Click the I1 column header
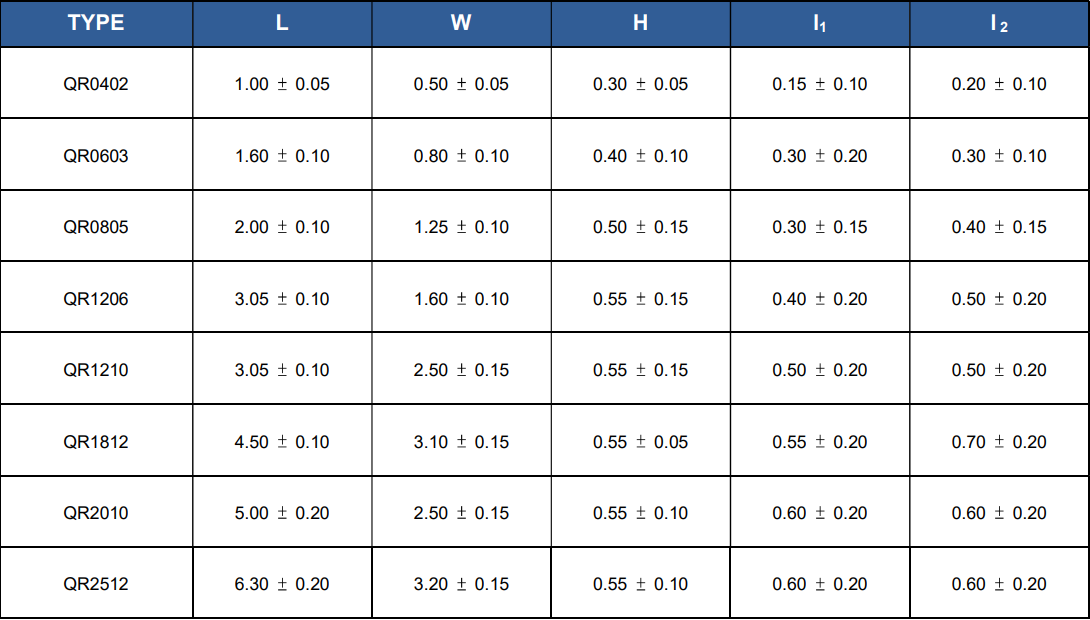Image resolution: width=1090 pixels, height=620 pixels. (820, 24)
